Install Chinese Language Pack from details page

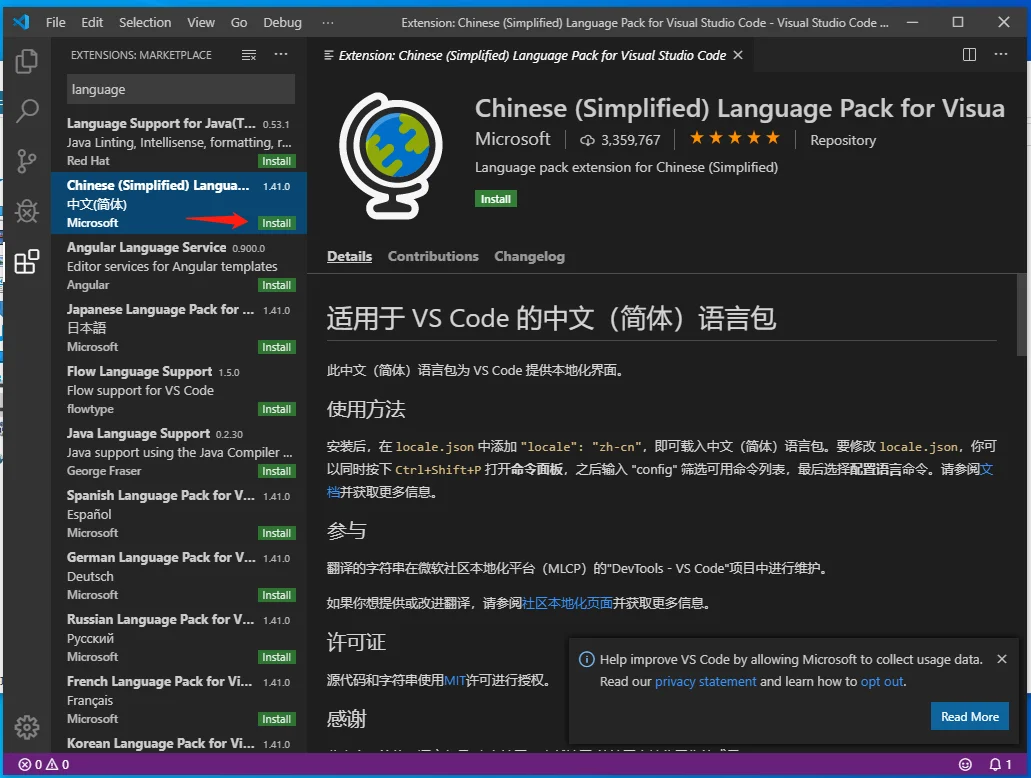pyautogui.click(x=496, y=199)
